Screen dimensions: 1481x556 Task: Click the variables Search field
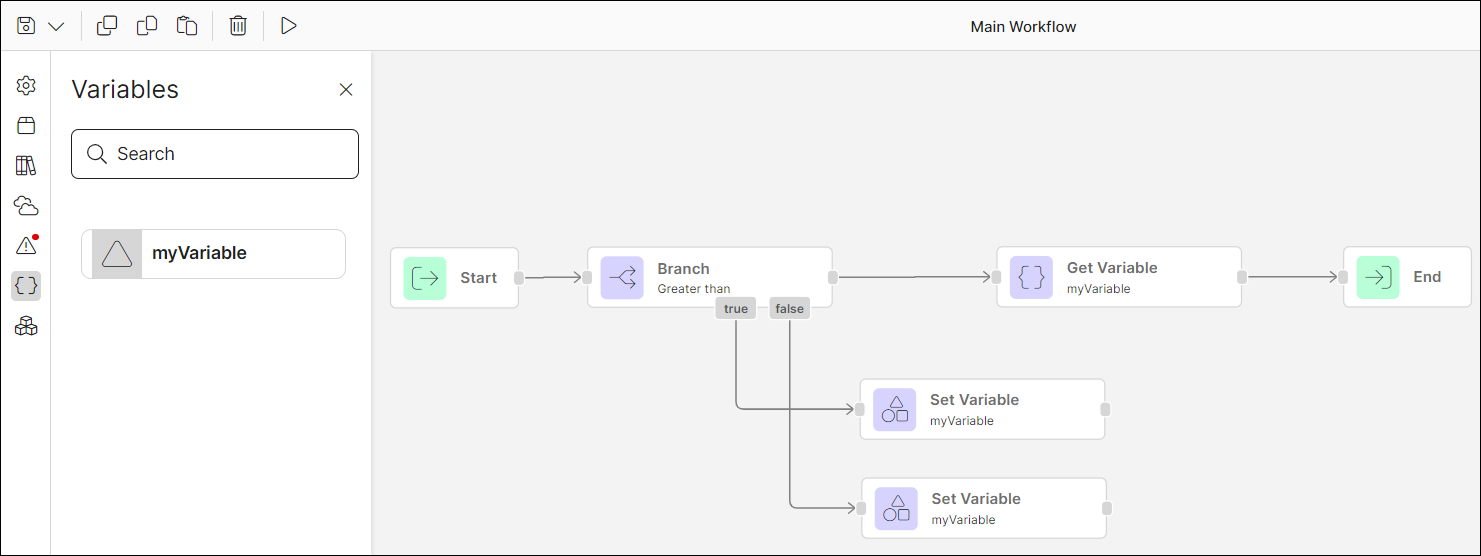pyautogui.click(x=215, y=154)
